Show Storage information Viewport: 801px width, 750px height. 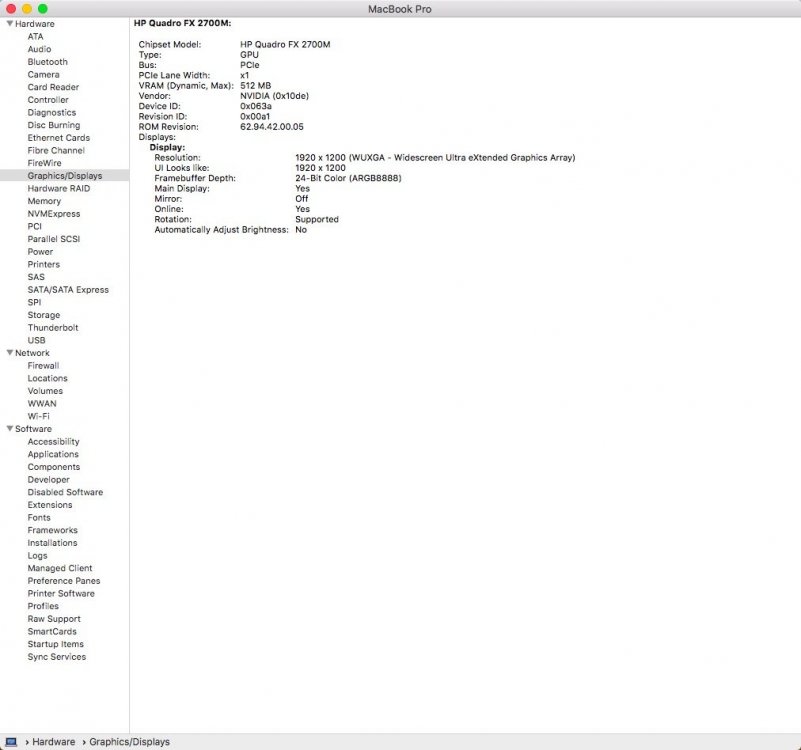[44, 315]
